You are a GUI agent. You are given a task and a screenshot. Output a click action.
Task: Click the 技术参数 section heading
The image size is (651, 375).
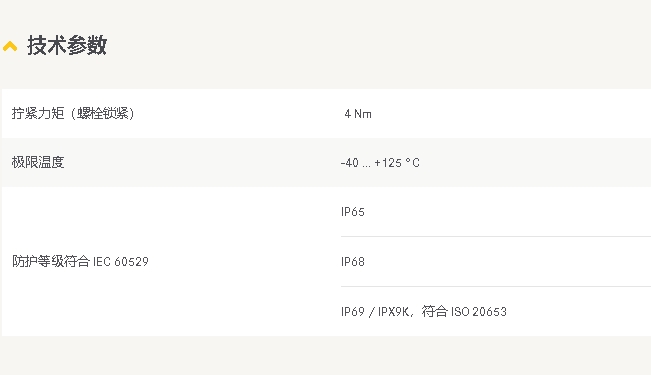(x=67, y=45)
